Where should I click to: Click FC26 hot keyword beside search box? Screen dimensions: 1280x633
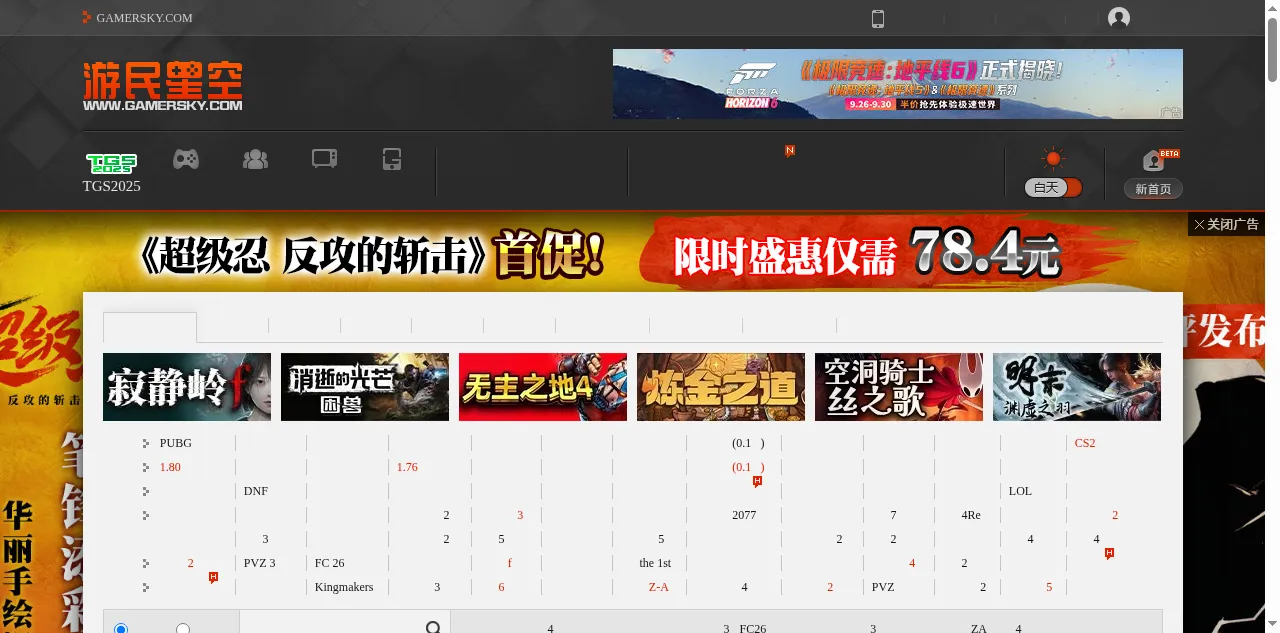tap(753, 629)
